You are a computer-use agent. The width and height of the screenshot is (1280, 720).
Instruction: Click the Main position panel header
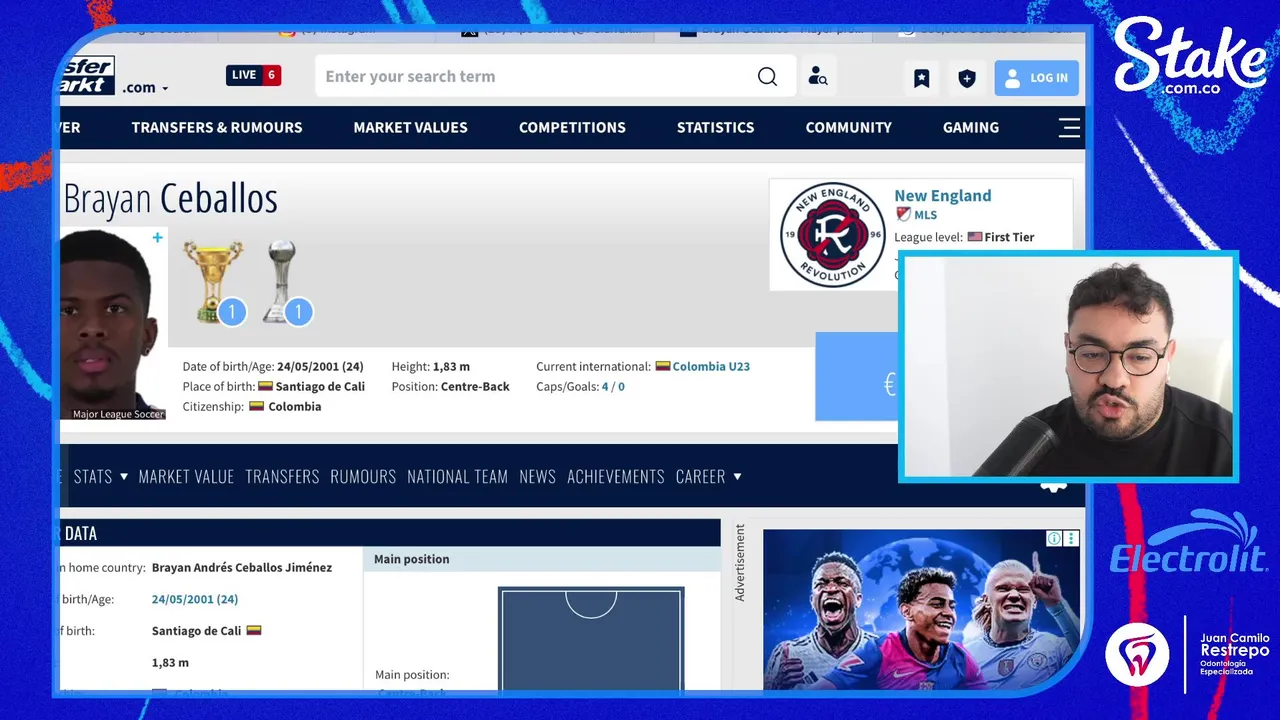pos(541,559)
